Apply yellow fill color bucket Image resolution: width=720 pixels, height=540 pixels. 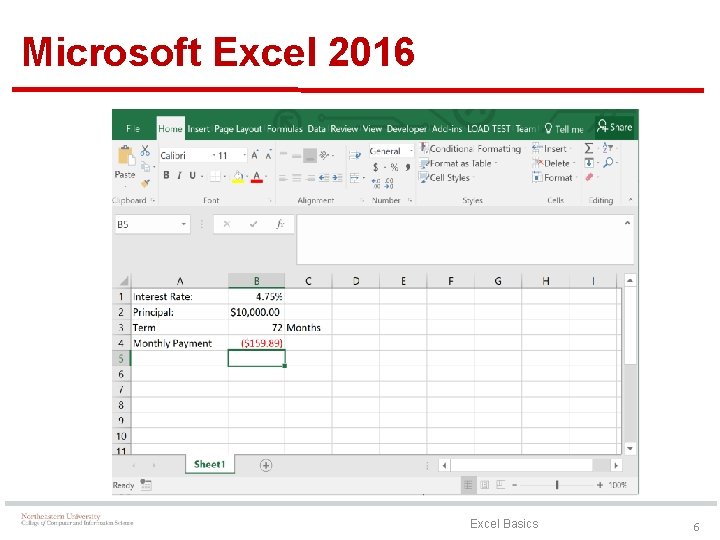tap(238, 176)
